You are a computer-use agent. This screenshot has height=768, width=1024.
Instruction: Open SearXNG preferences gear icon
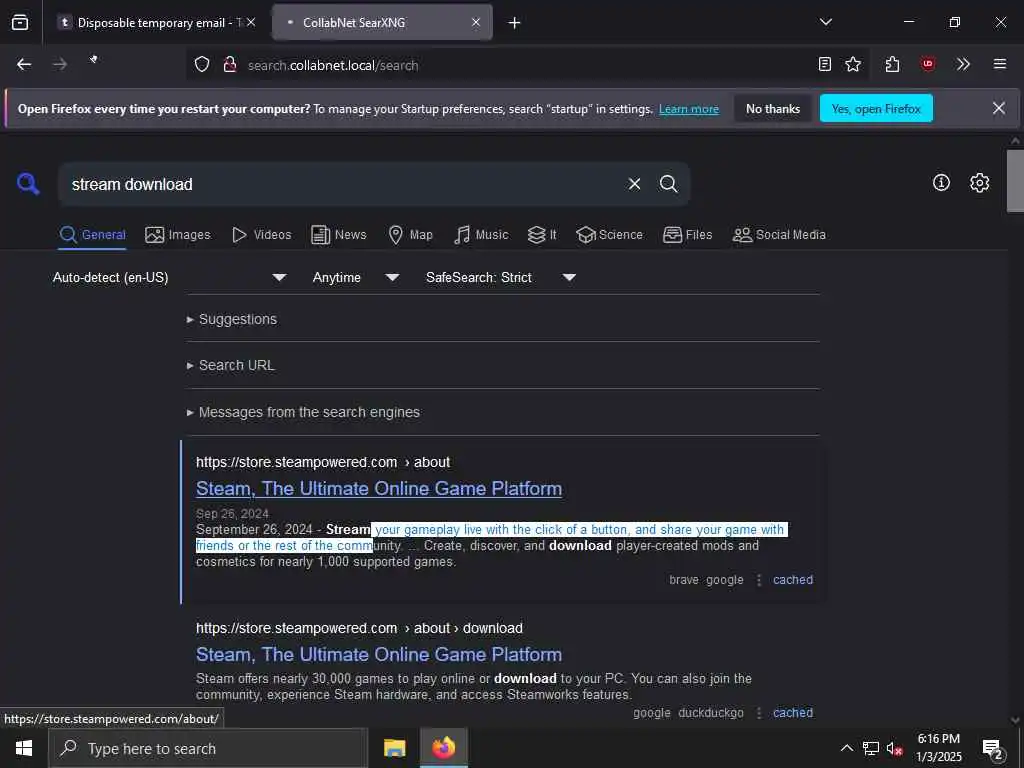click(979, 183)
